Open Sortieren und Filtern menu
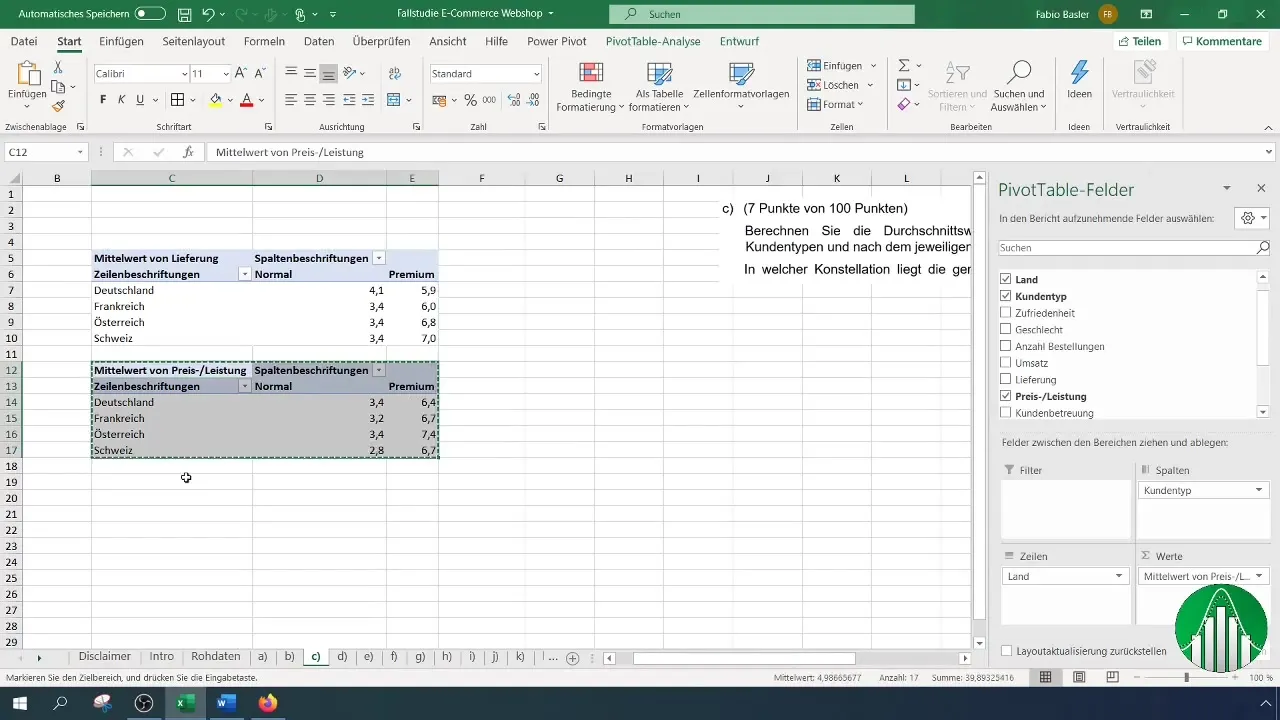Viewport: 1280px width, 720px height. [x=957, y=87]
